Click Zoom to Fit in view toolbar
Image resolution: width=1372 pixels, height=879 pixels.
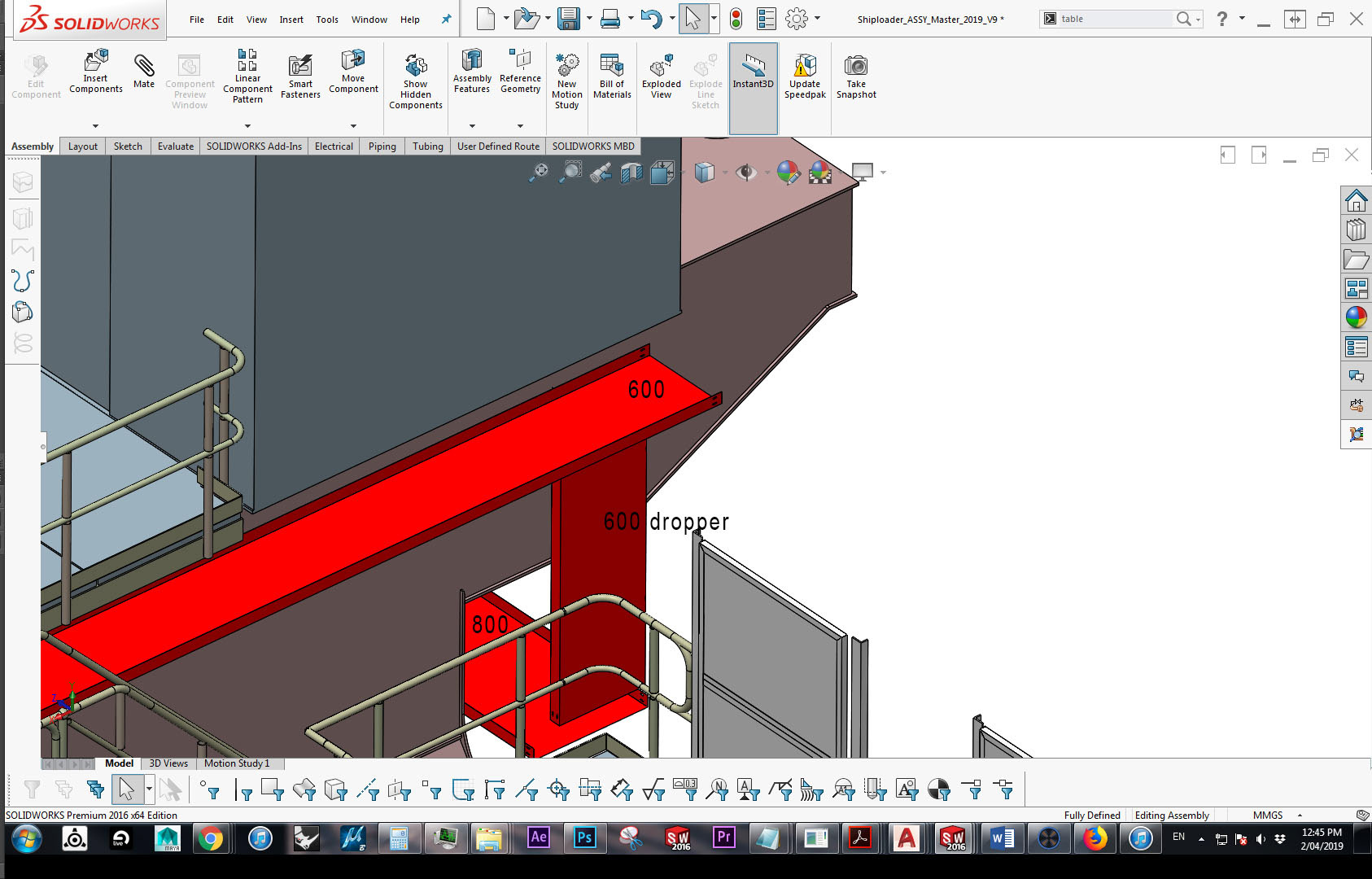539,172
